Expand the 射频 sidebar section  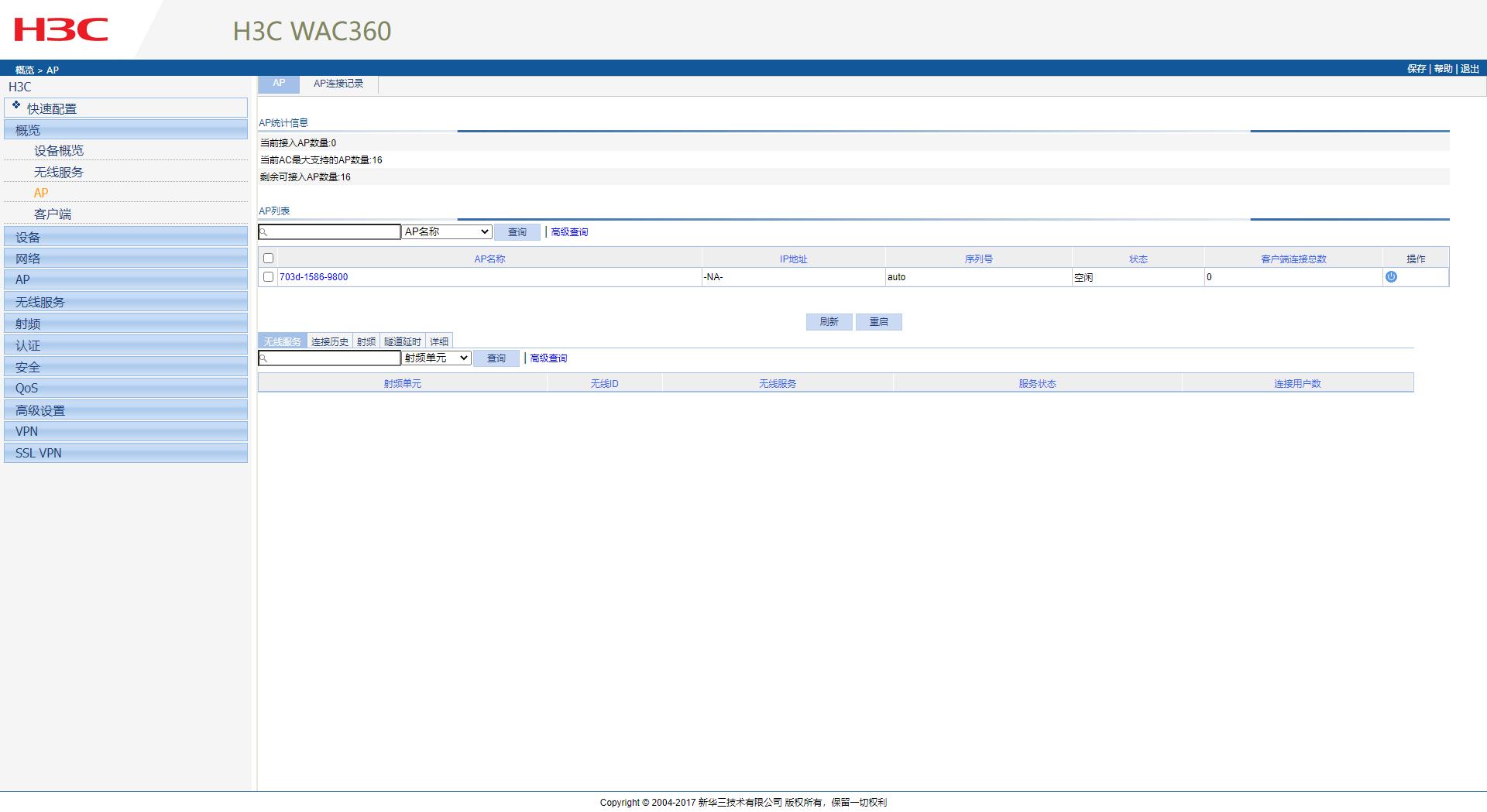point(125,324)
